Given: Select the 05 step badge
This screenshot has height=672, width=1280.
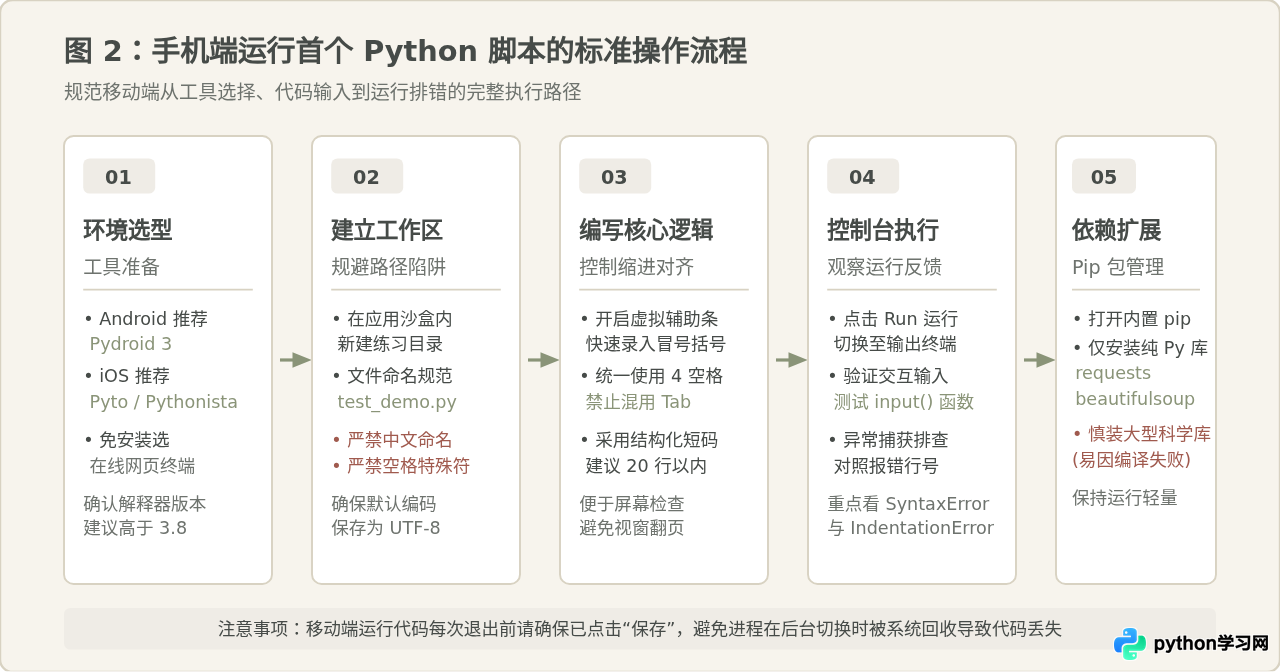Looking at the screenshot, I should (1104, 177).
